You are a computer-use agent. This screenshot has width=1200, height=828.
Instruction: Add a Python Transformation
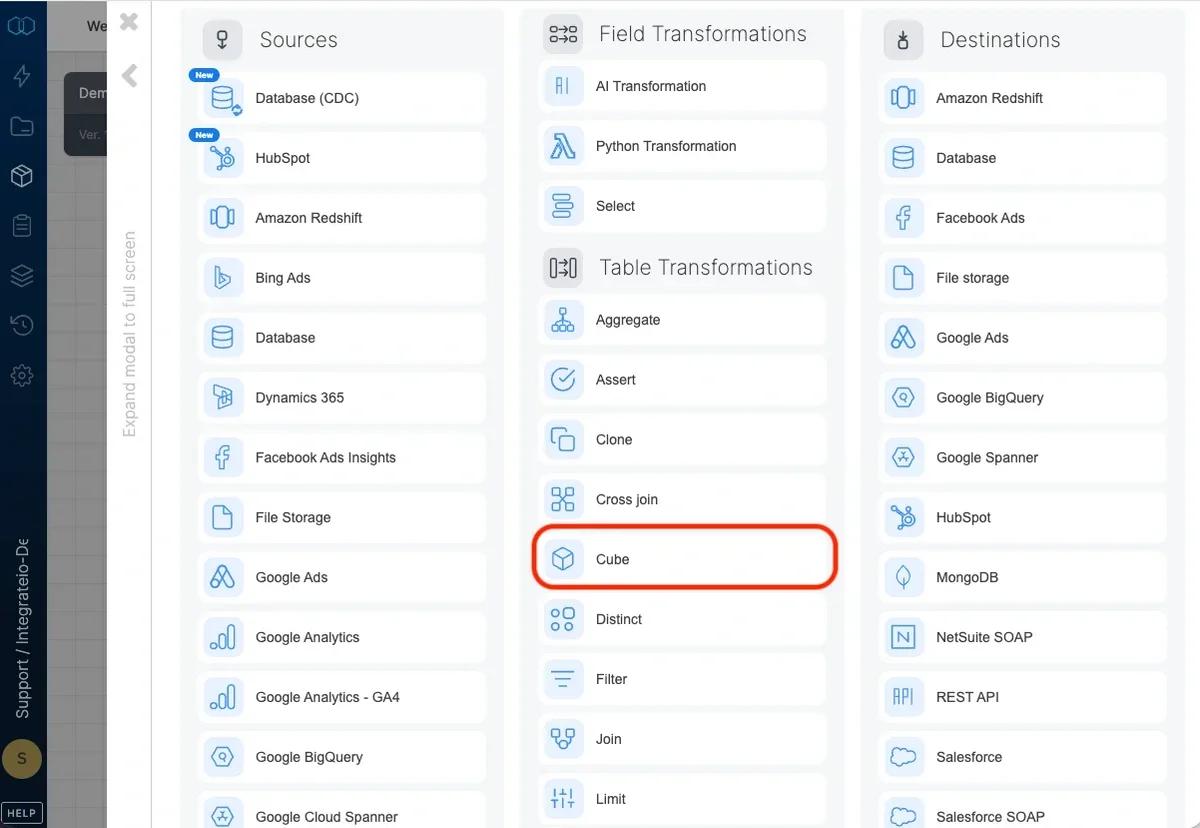[680, 146]
